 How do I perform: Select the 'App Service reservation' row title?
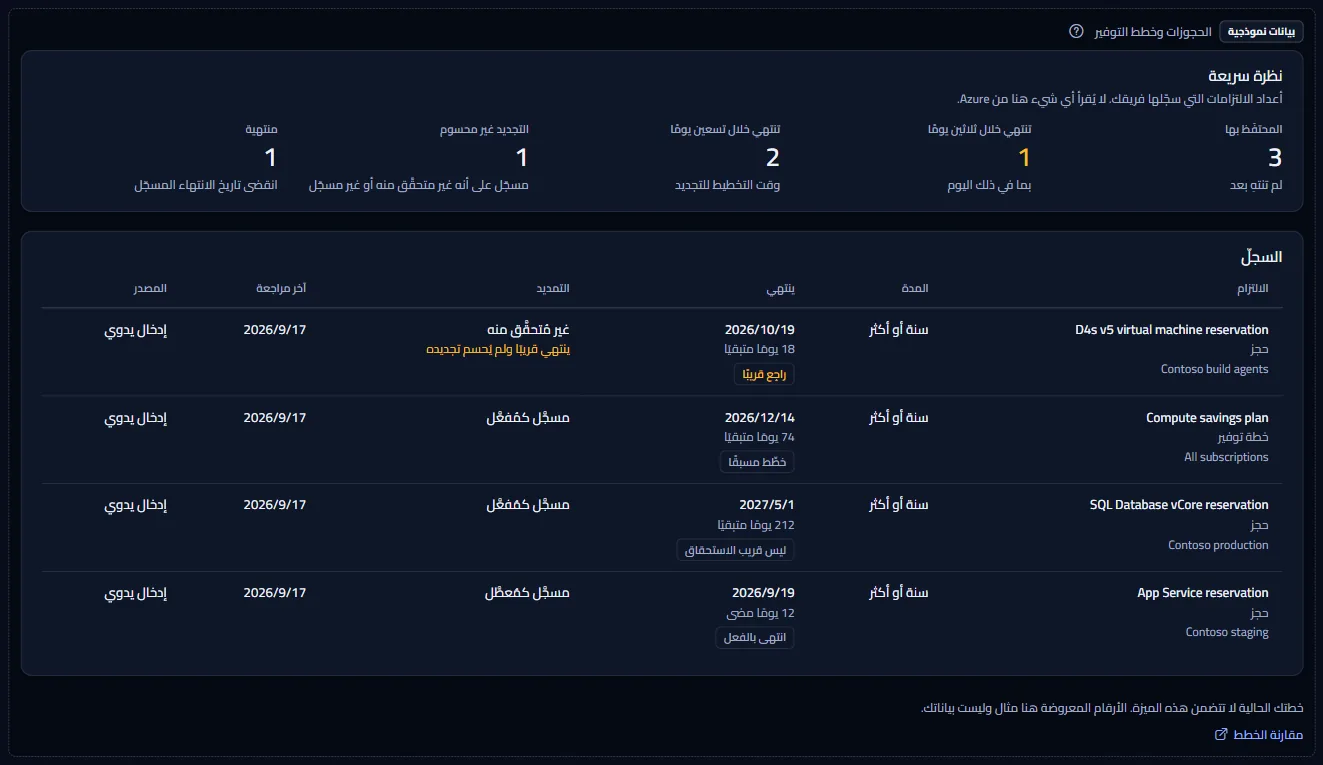pyautogui.click(x=1203, y=593)
